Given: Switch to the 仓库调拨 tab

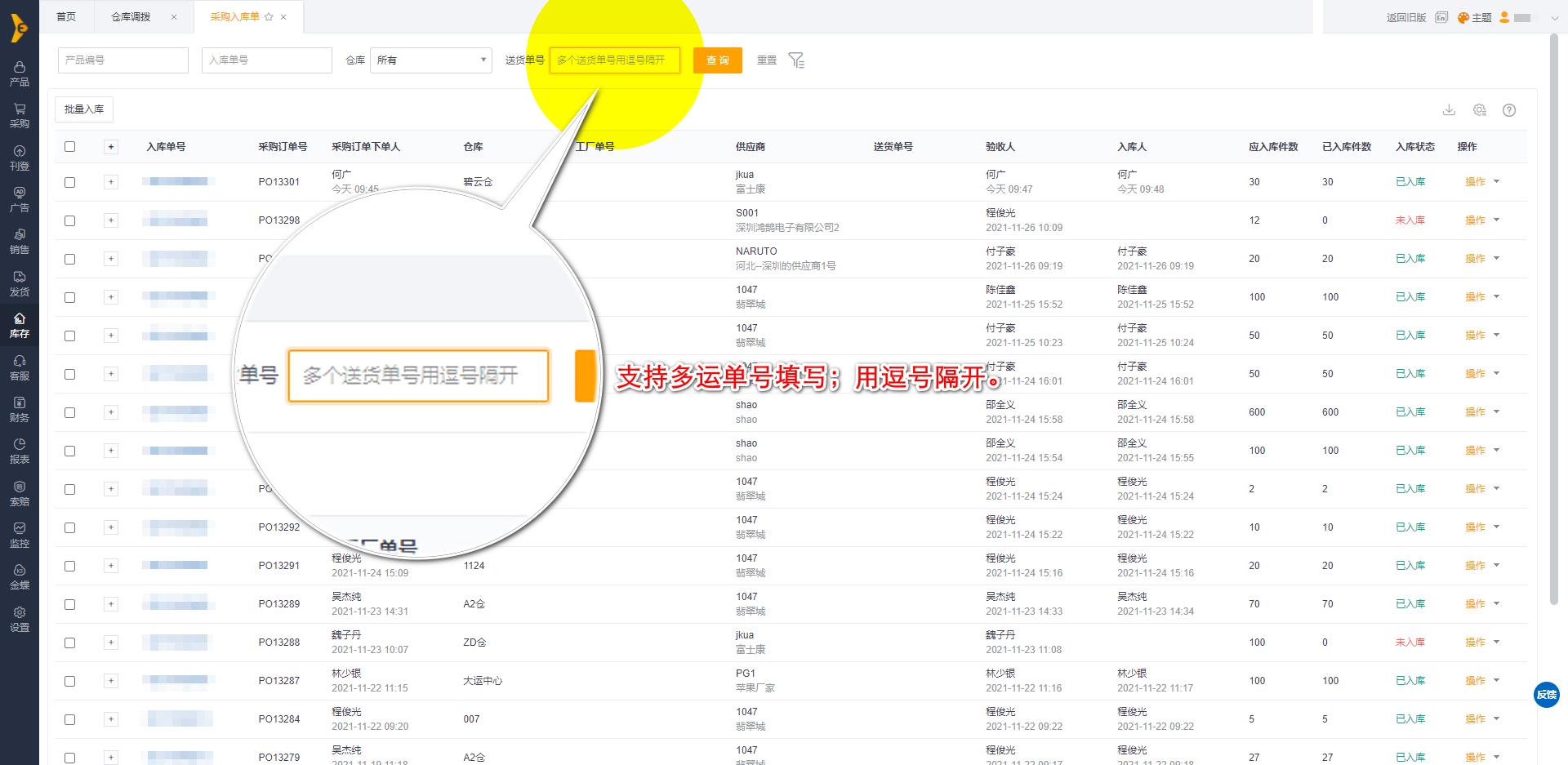Looking at the screenshot, I should tap(131, 17).
